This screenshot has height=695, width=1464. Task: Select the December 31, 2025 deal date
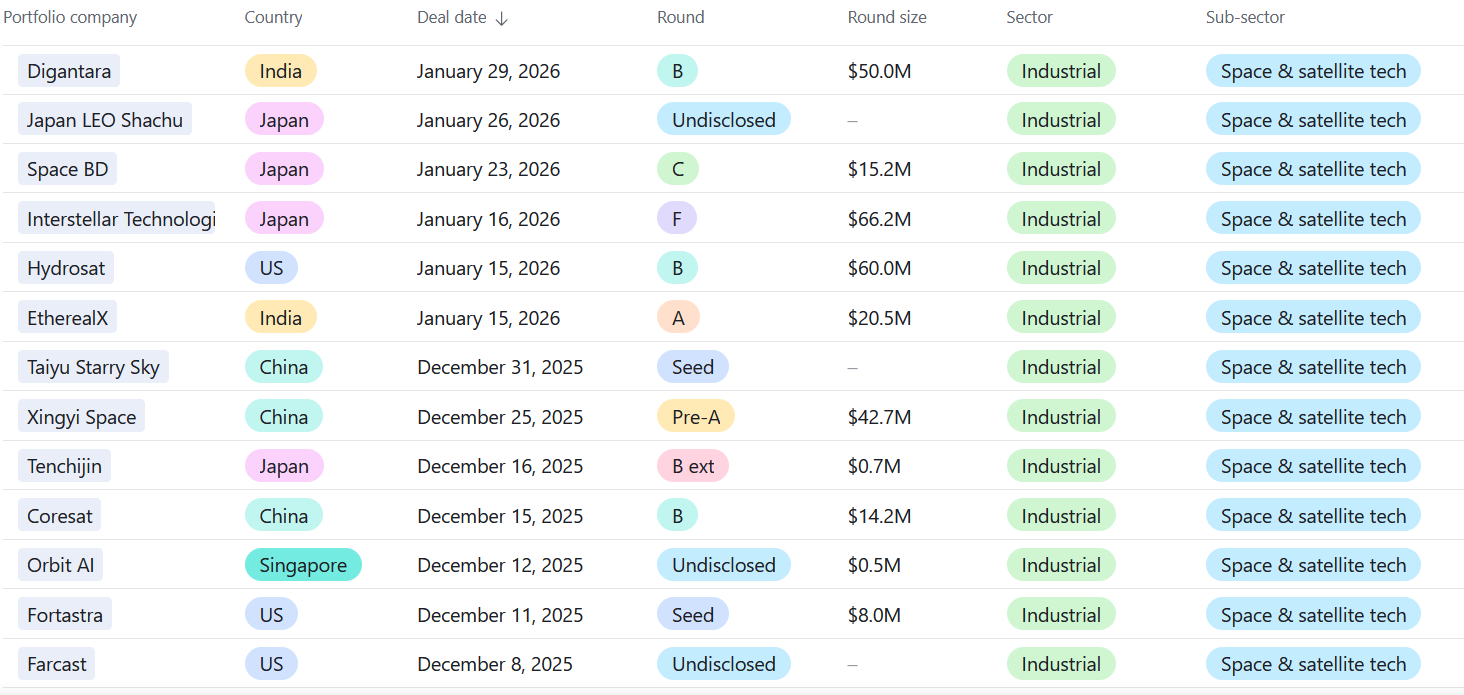(500, 367)
